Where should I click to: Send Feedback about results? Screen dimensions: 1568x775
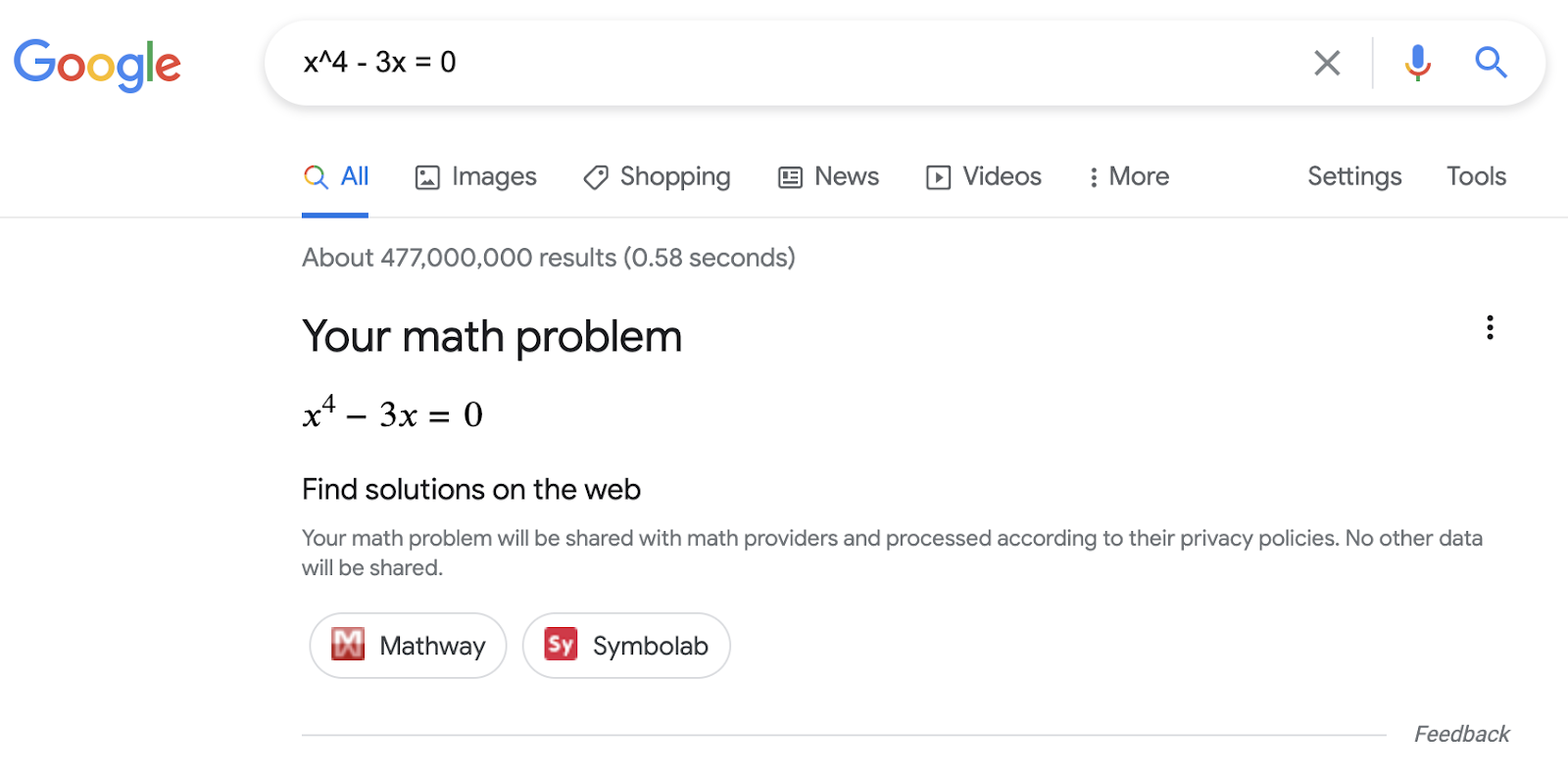pos(1460,733)
